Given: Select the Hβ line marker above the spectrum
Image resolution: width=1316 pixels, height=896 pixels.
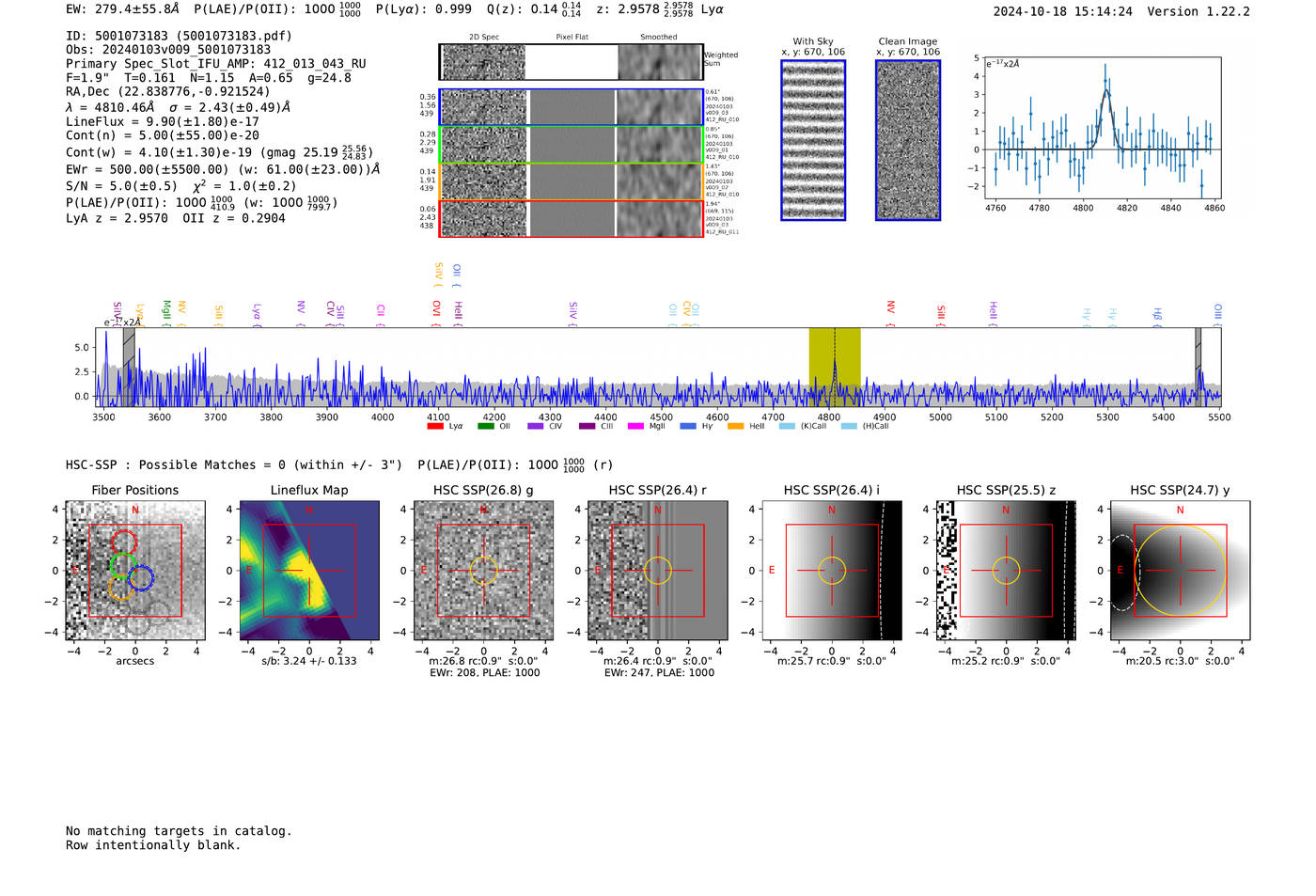Looking at the screenshot, I should tap(1158, 317).
